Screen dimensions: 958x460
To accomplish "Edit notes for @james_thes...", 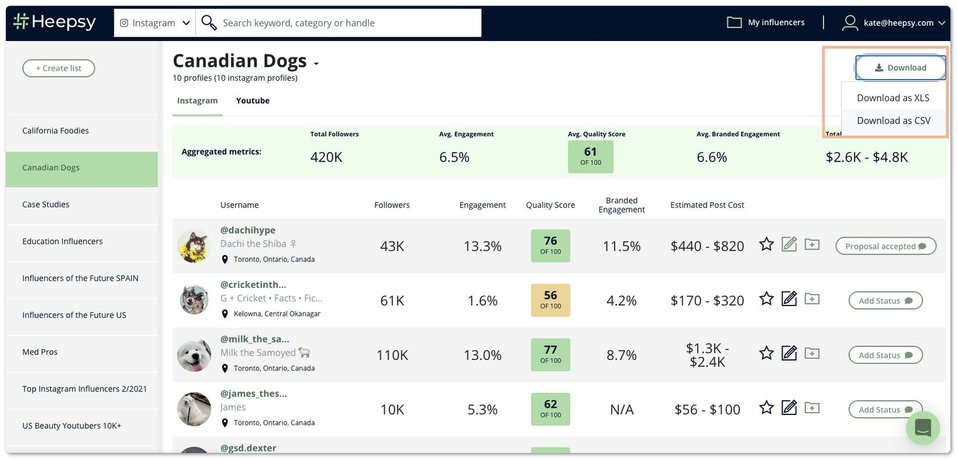I will tap(789, 407).
